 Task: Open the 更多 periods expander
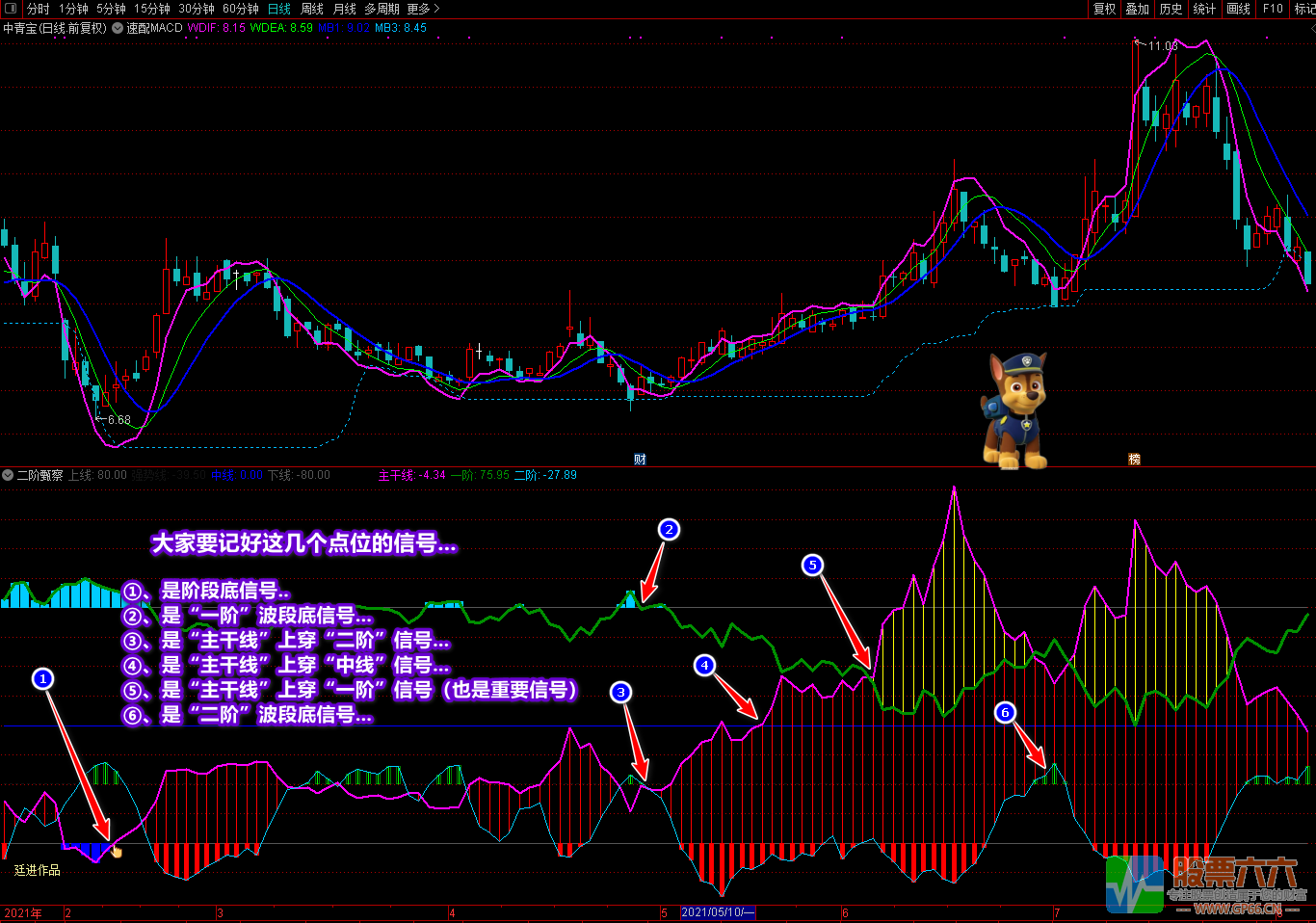tap(422, 9)
